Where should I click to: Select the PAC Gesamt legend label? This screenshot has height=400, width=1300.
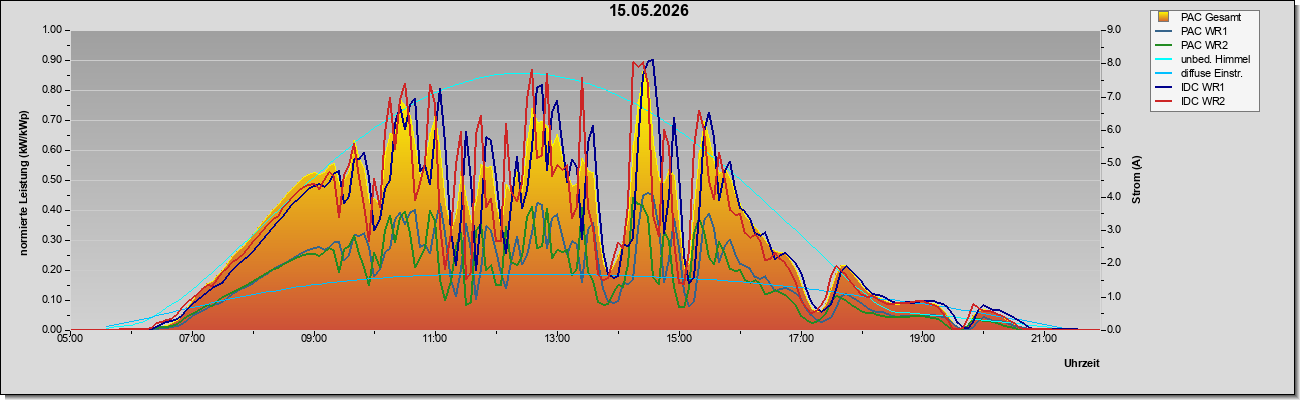click(x=1212, y=17)
